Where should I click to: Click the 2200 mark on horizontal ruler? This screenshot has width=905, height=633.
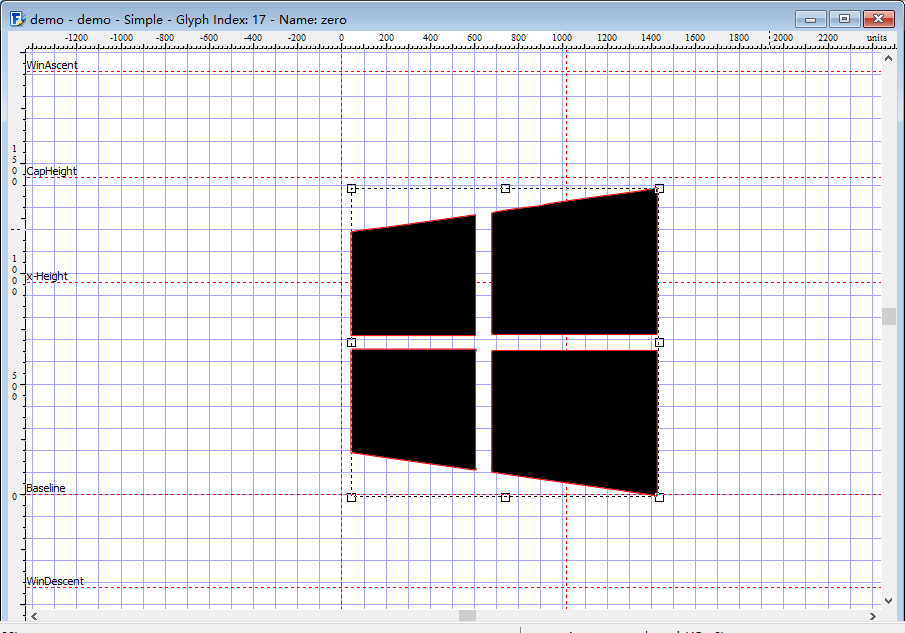(828, 38)
